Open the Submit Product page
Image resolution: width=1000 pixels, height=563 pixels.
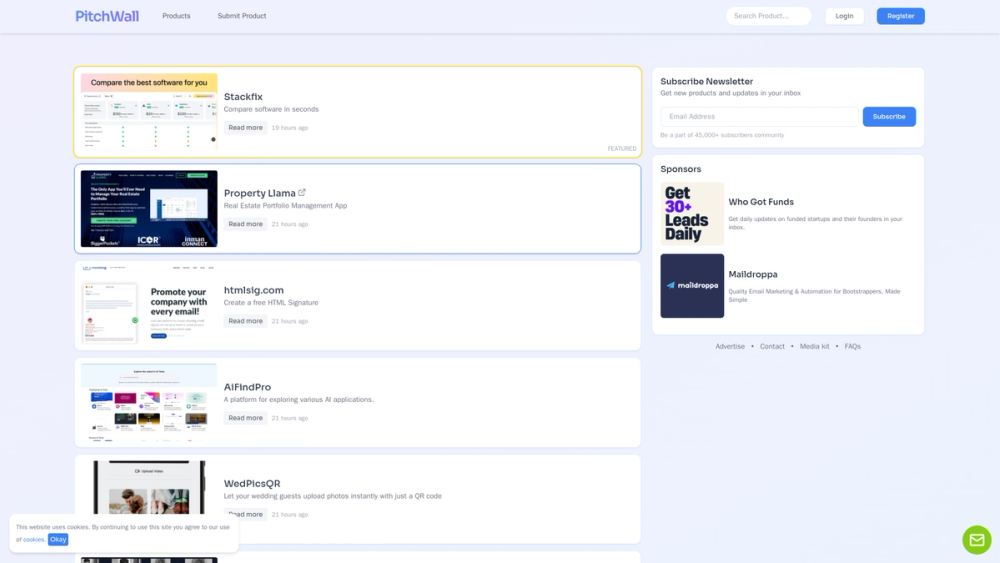click(x=242, y=16)
